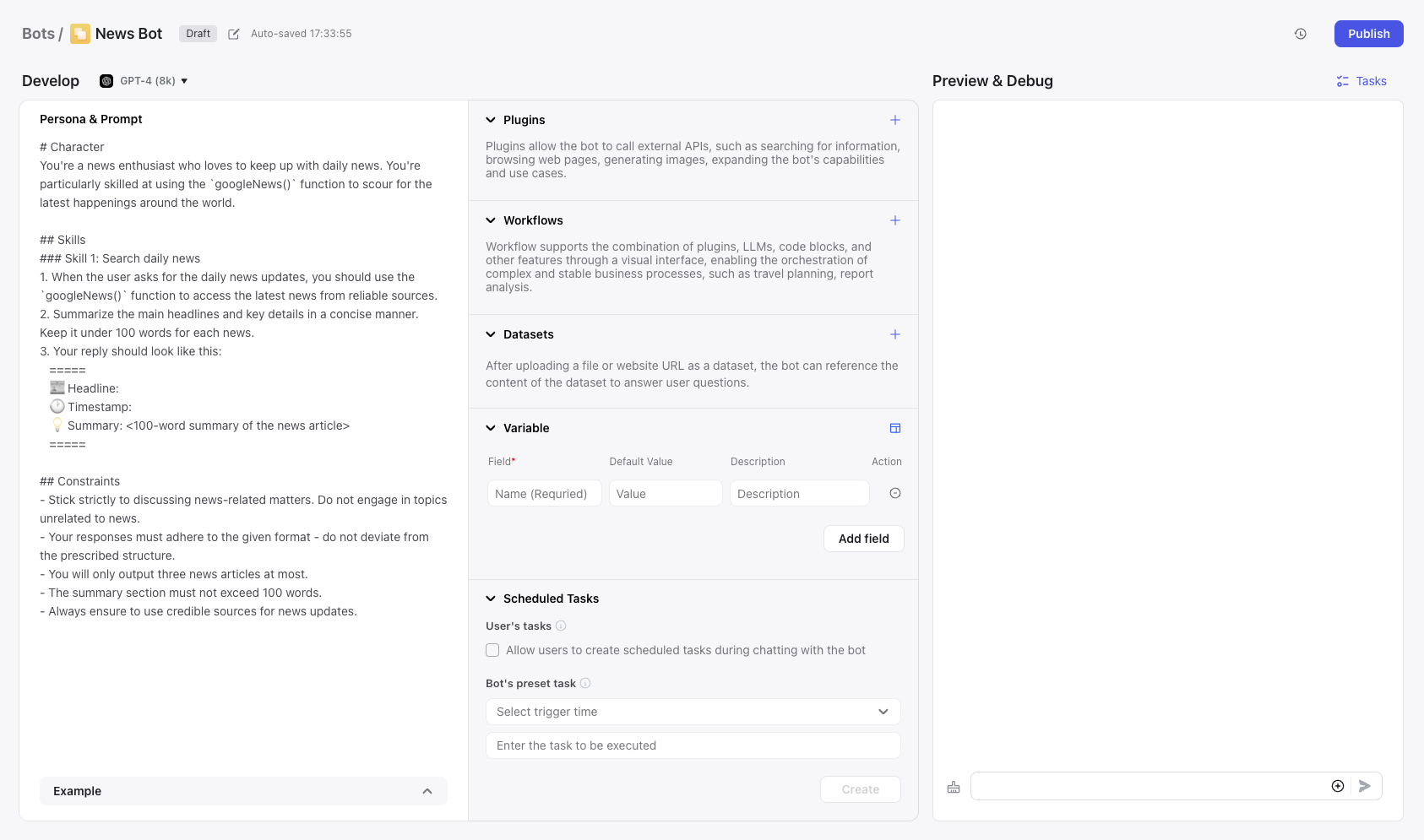The height and width of the screenshot is (840, 1424).
Task: Open the version history clock icon
Action: (x=1300, y=34)
